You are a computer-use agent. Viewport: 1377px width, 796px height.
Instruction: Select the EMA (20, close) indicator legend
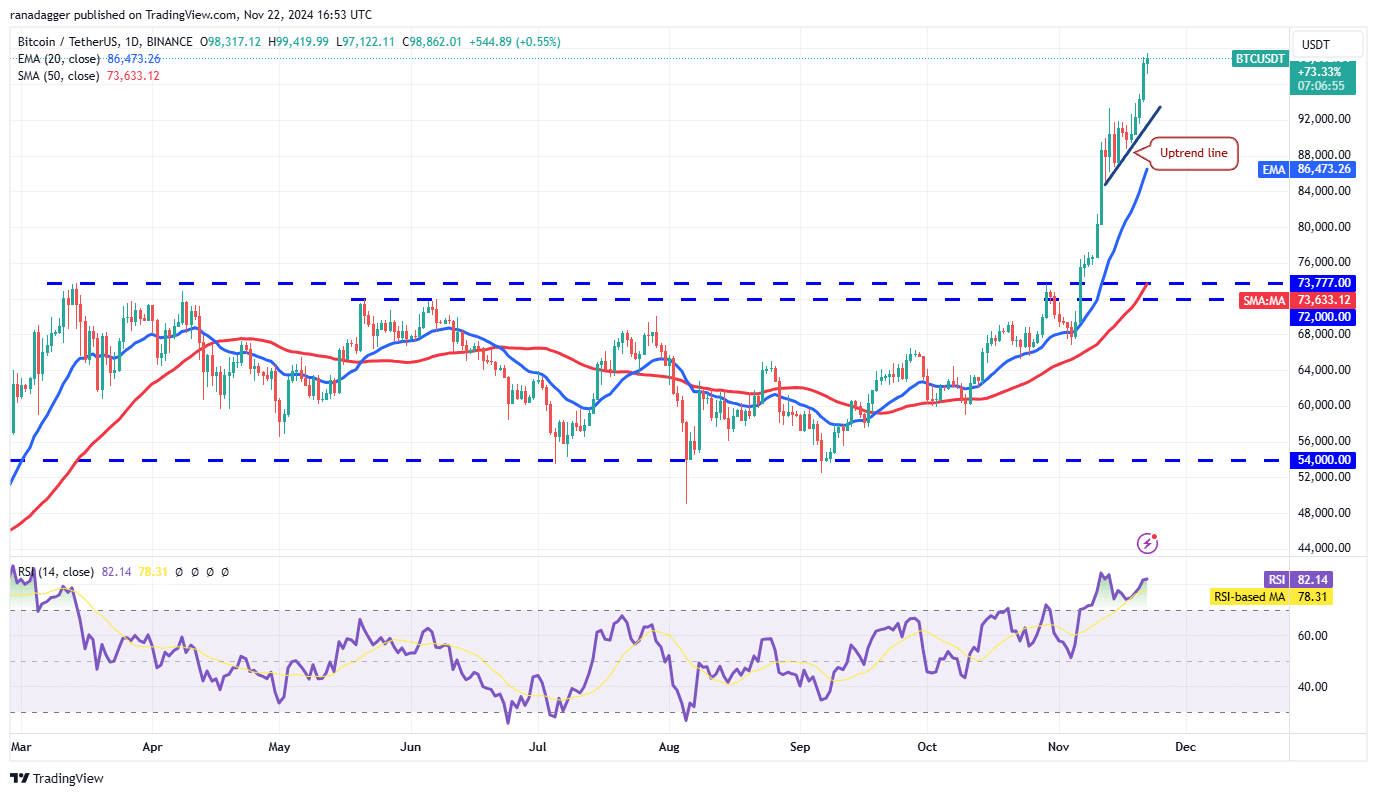point(58,59)
